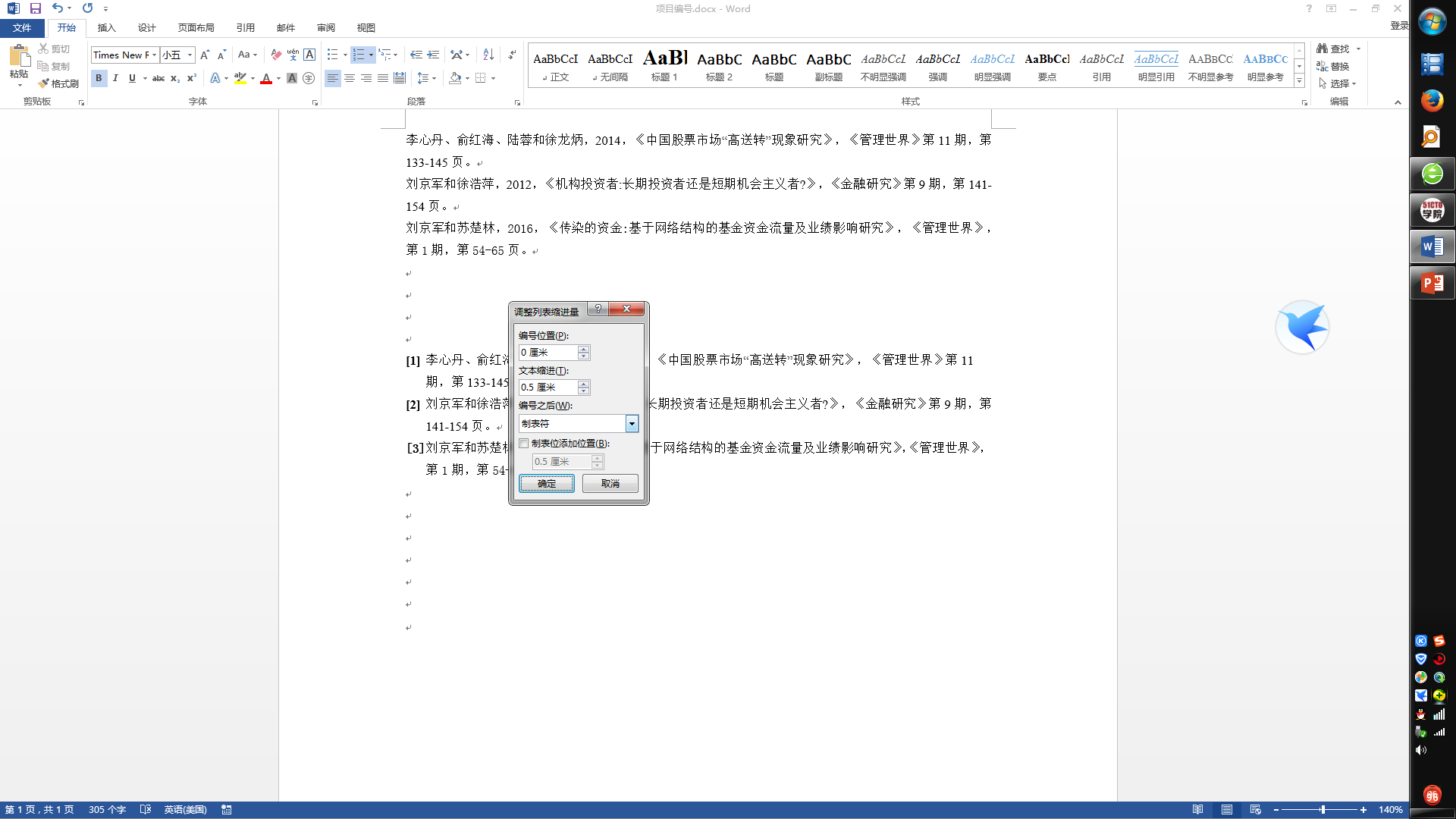
Task: Expand the font size dropdown
Action: coord(190,55)
